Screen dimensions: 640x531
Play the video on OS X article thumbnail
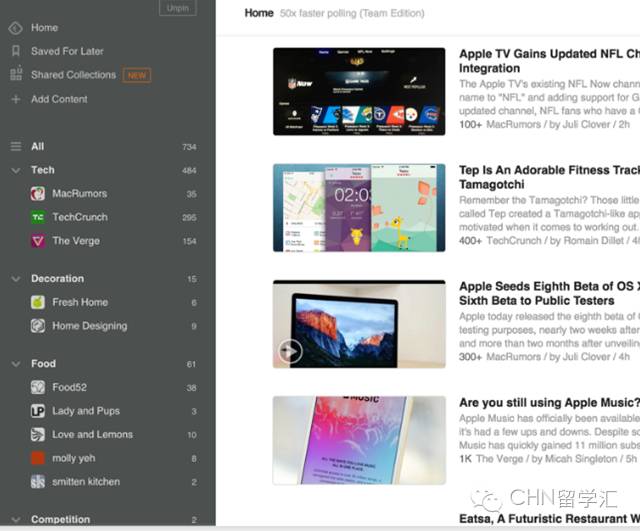[290, 351]
